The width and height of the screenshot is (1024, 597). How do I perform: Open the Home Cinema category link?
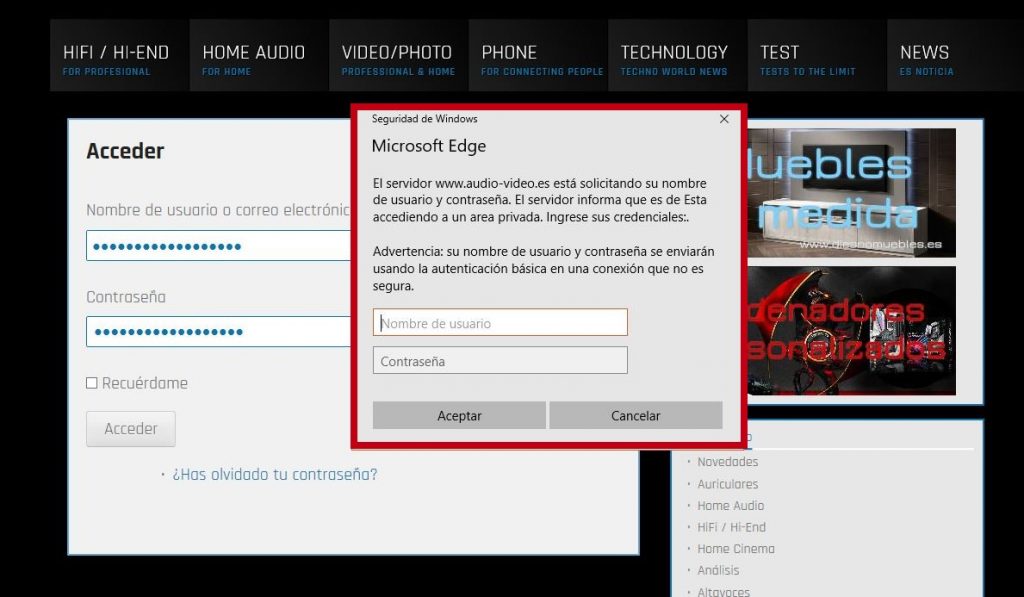tap(735, 549)
